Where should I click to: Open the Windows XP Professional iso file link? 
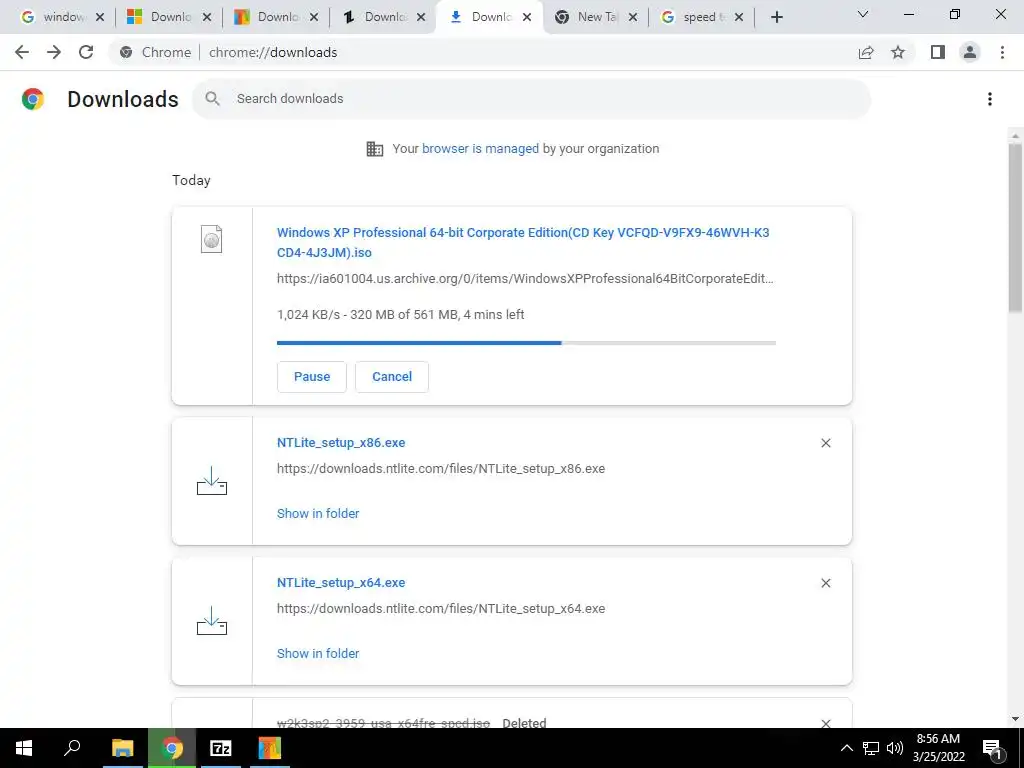click(523, 242)
